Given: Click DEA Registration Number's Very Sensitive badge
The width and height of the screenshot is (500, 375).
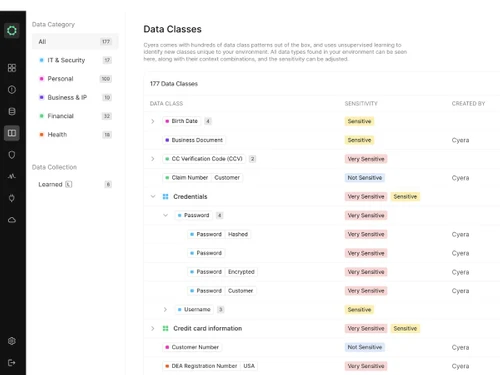Looking at the screenshot, I should click(x=366, y=366).
